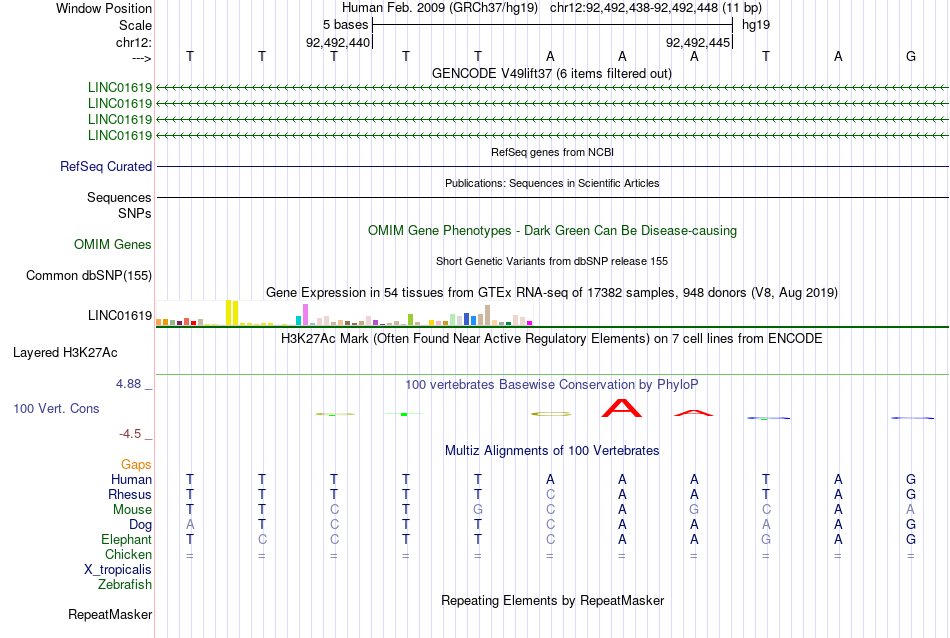Open "100 vertebrates Basewise Conservation by PhyloP" title

(x=551, y=384)
